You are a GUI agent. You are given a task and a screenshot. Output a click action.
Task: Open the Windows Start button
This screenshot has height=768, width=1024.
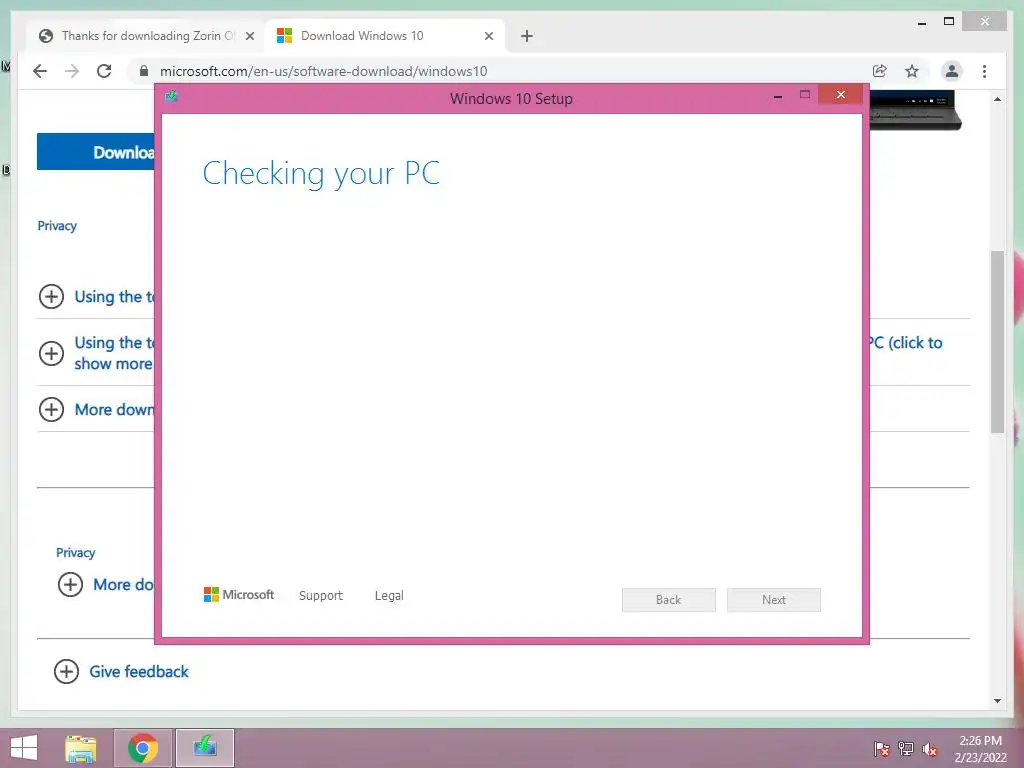(24, 748)
